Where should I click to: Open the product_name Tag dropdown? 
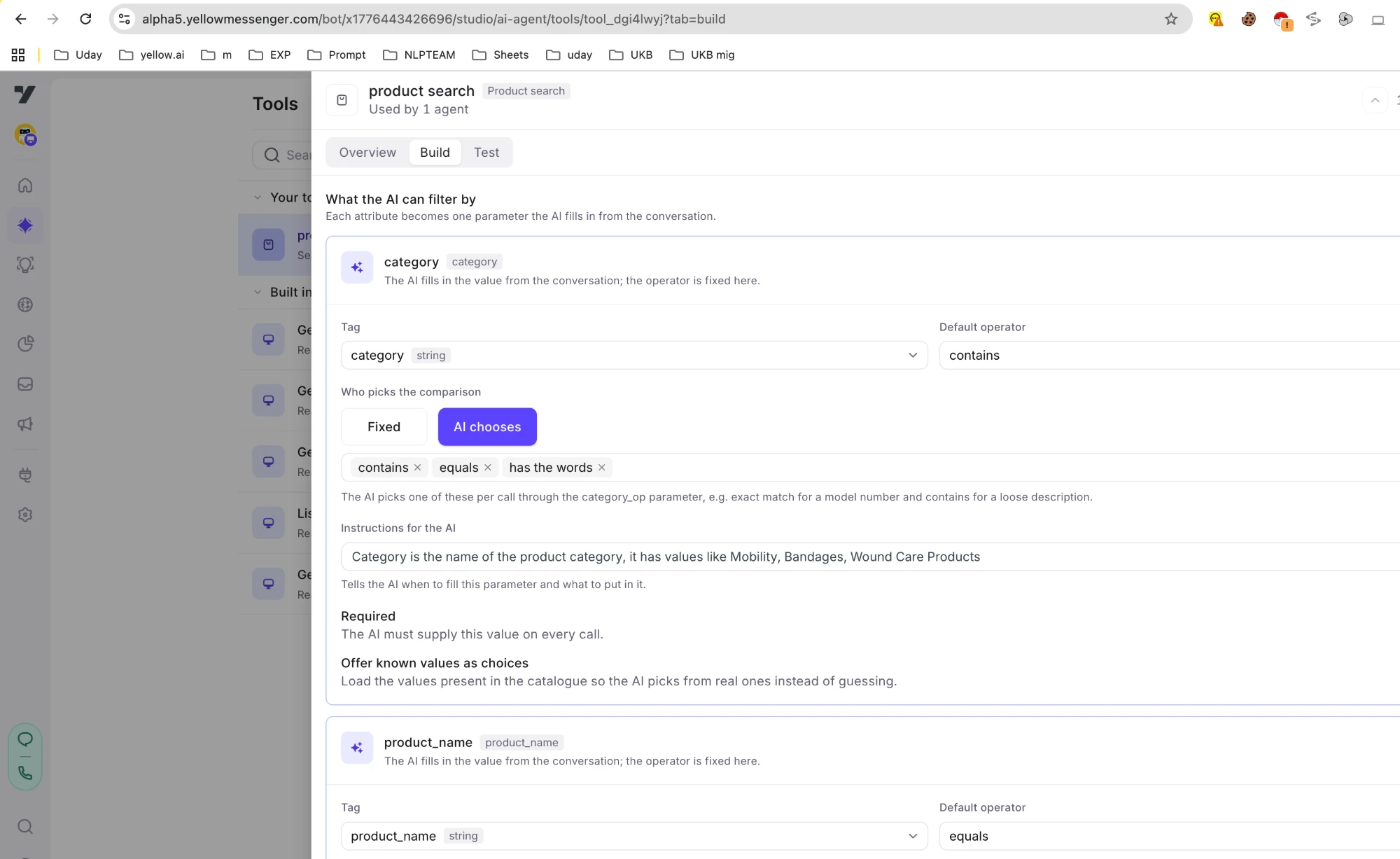coord(634,836)
